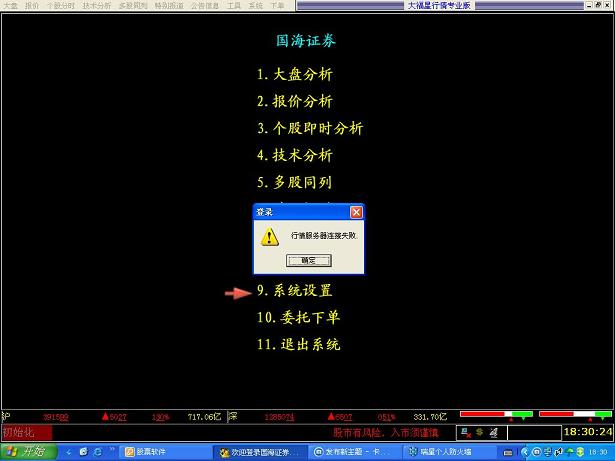Expand hidden system tray icons
This screenshot has width=615, height=461.
525,452
